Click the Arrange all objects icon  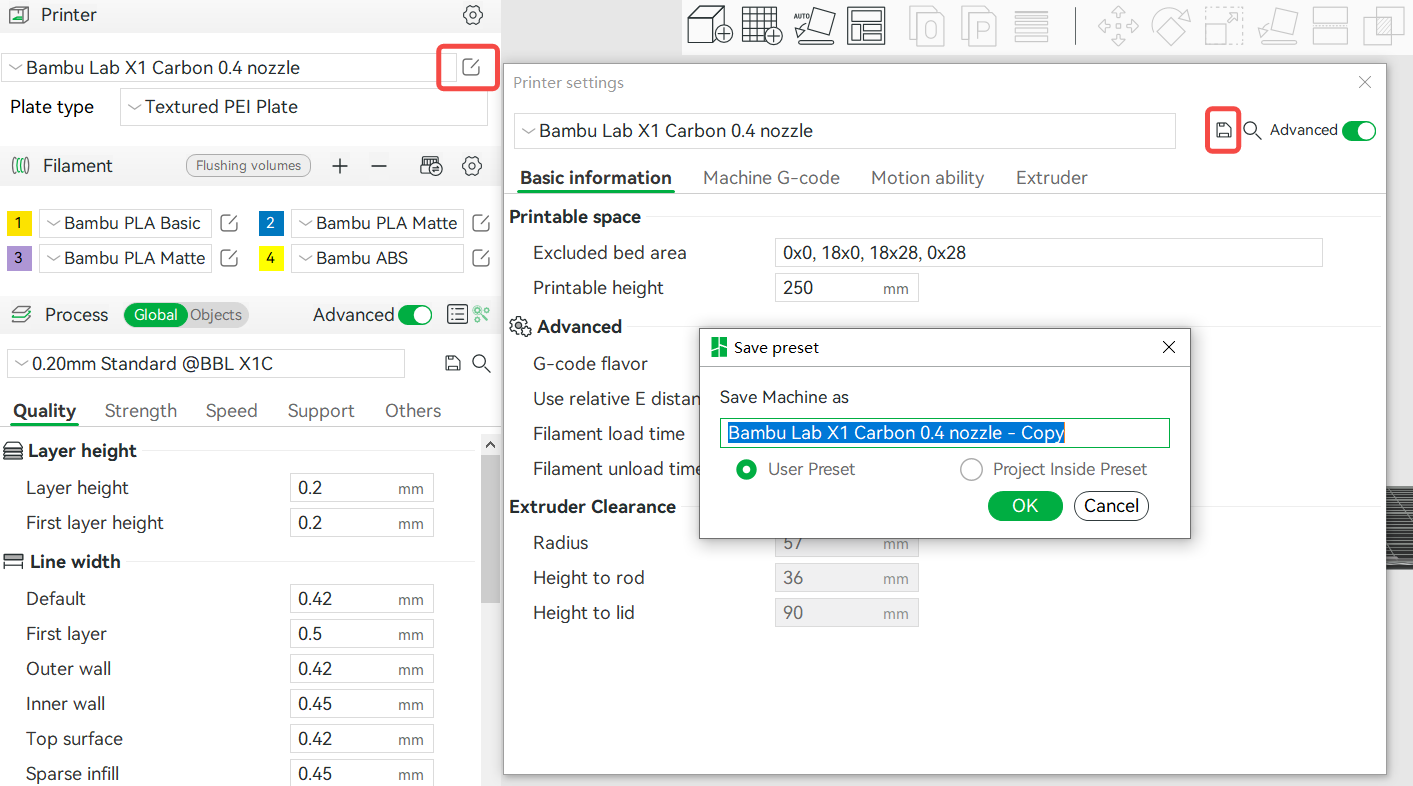(866, 26)
